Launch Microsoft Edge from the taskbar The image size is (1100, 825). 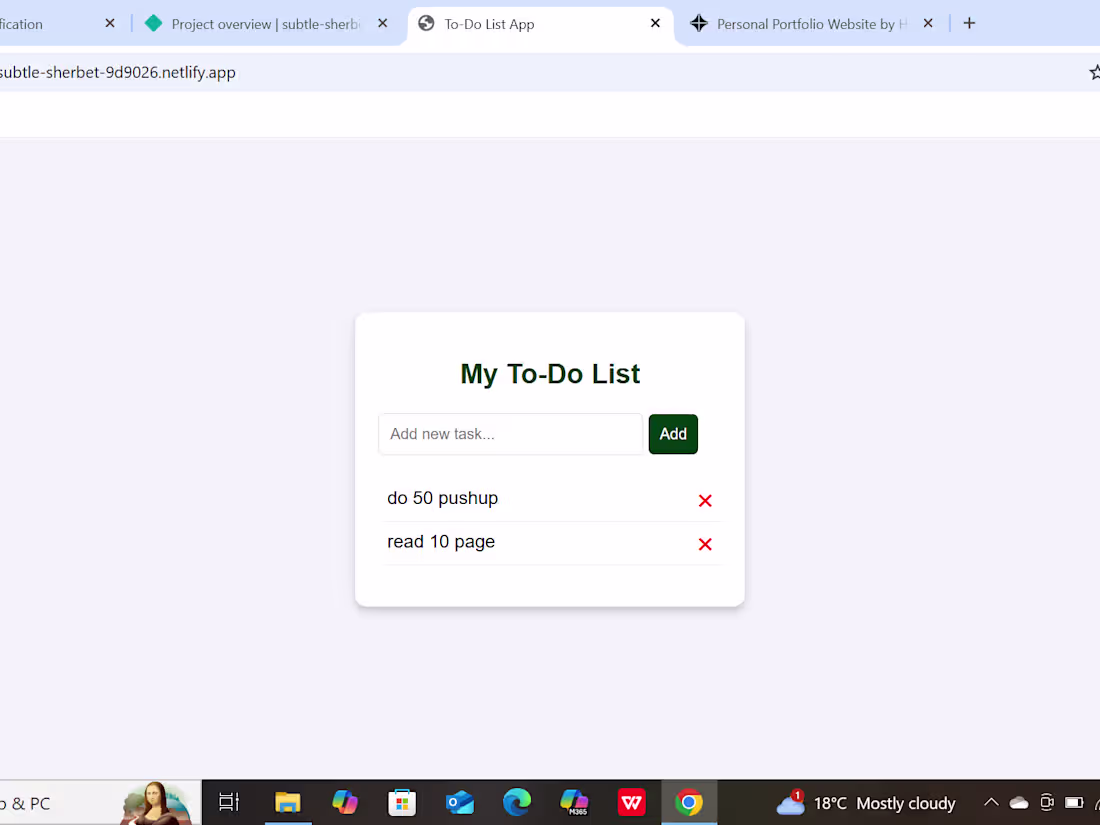pos(517,802)
